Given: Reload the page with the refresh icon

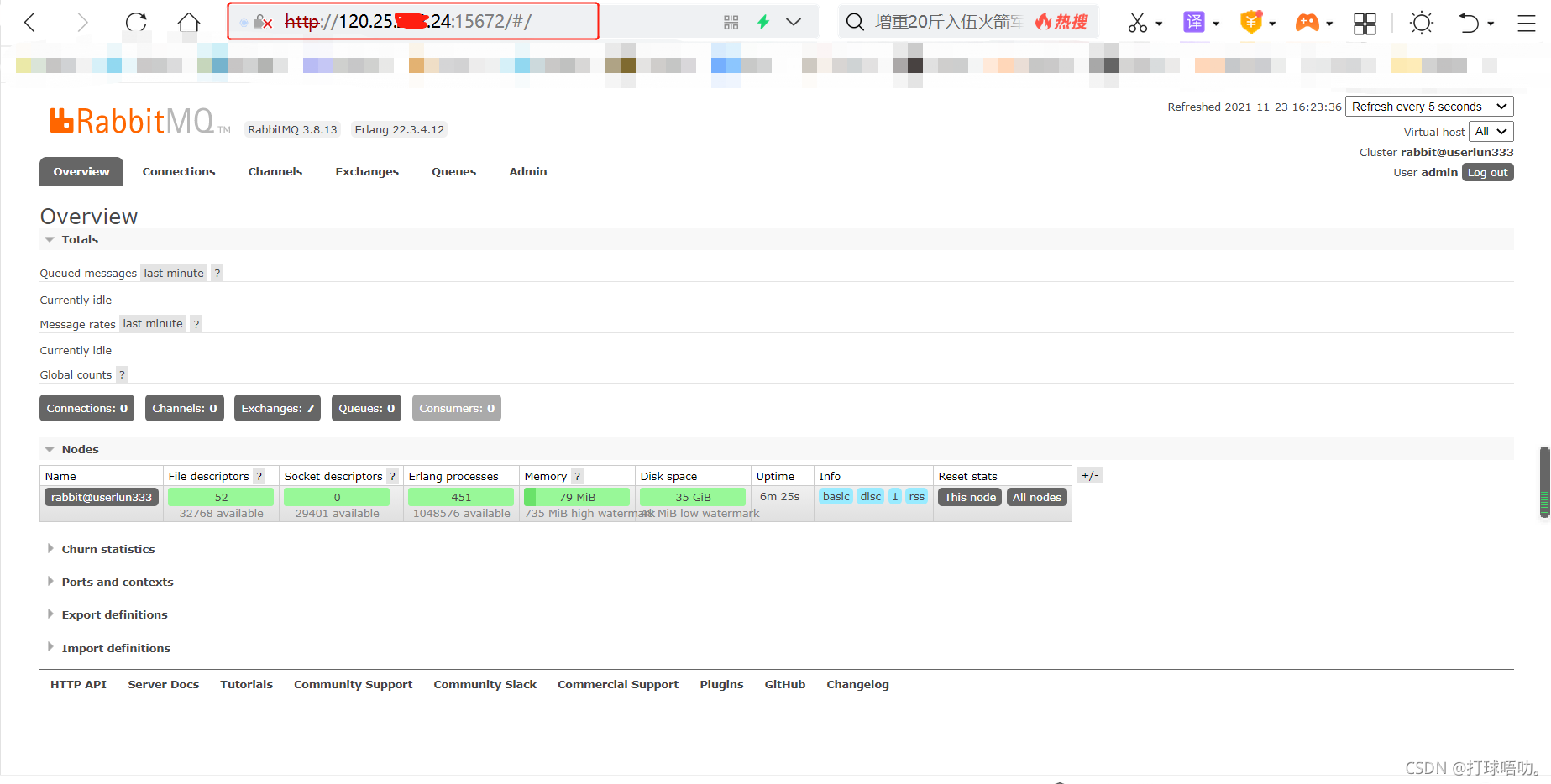Looking at the screenshot, I should 136,22.
